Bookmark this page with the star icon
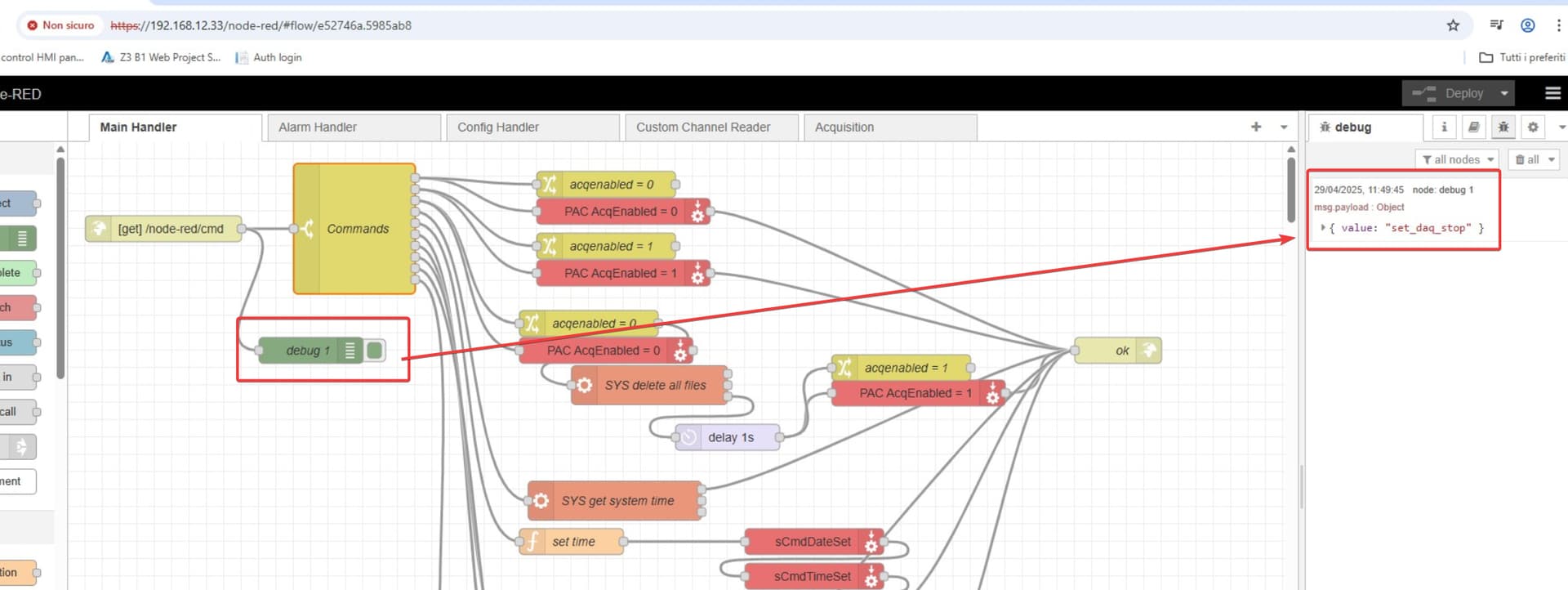Viewport: 1568px width, 590px height. [x=1453, y=25]
